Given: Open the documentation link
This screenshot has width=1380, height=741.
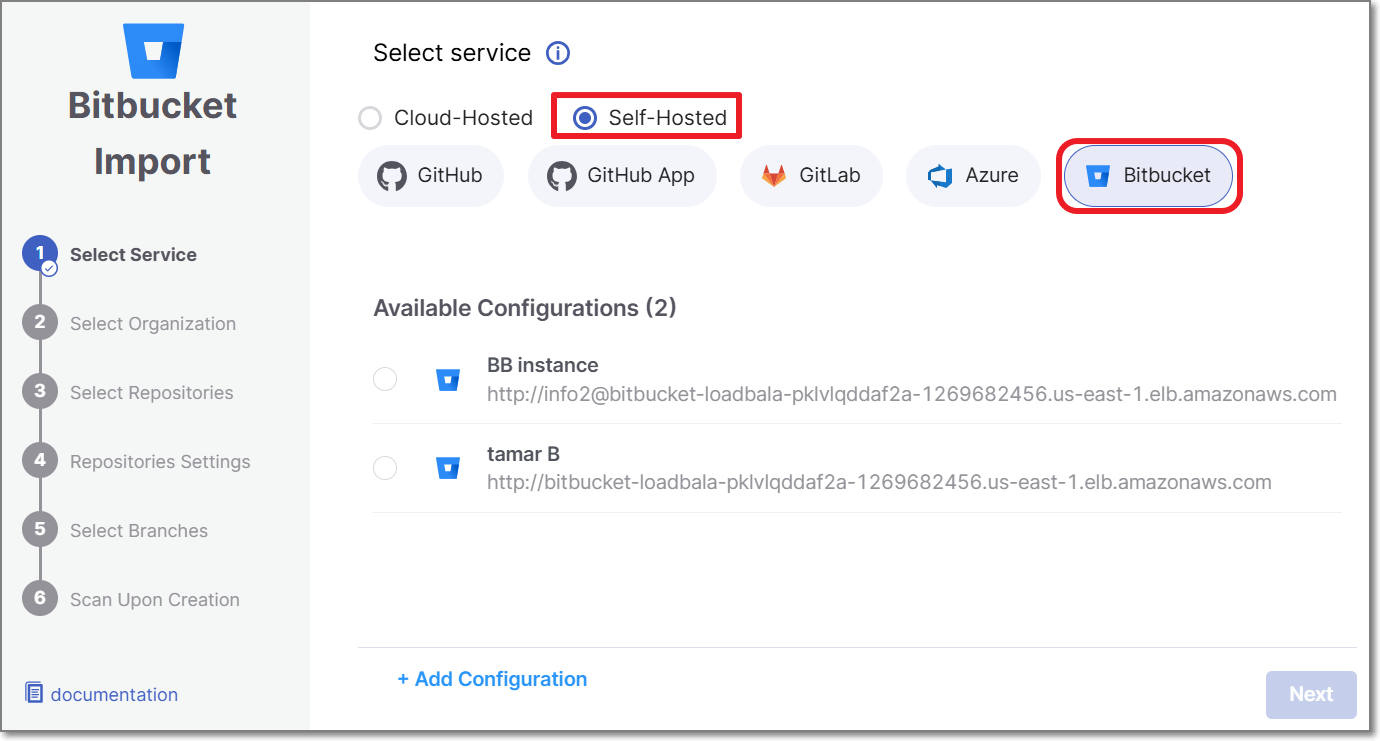Looking at the screenshot, I should tap(114, 694).
